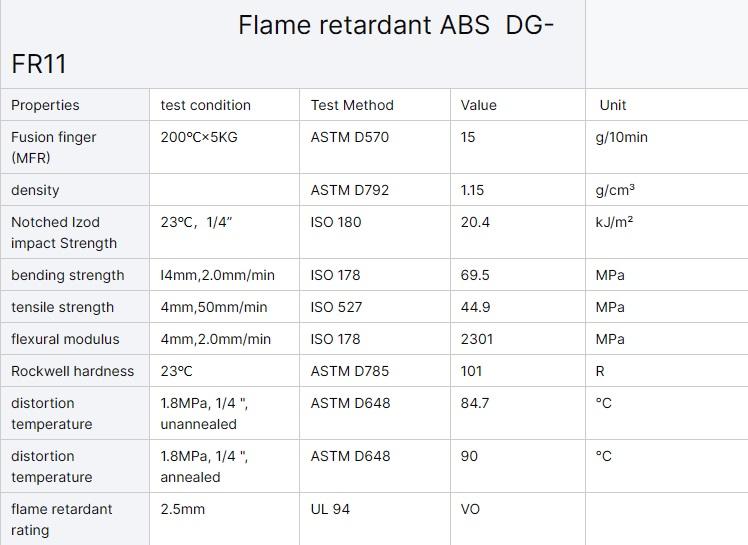This screenshot has height=545, width=748.
Task: Select the Test Method column header
Action: pyautogui.click(x=352, y=105)
